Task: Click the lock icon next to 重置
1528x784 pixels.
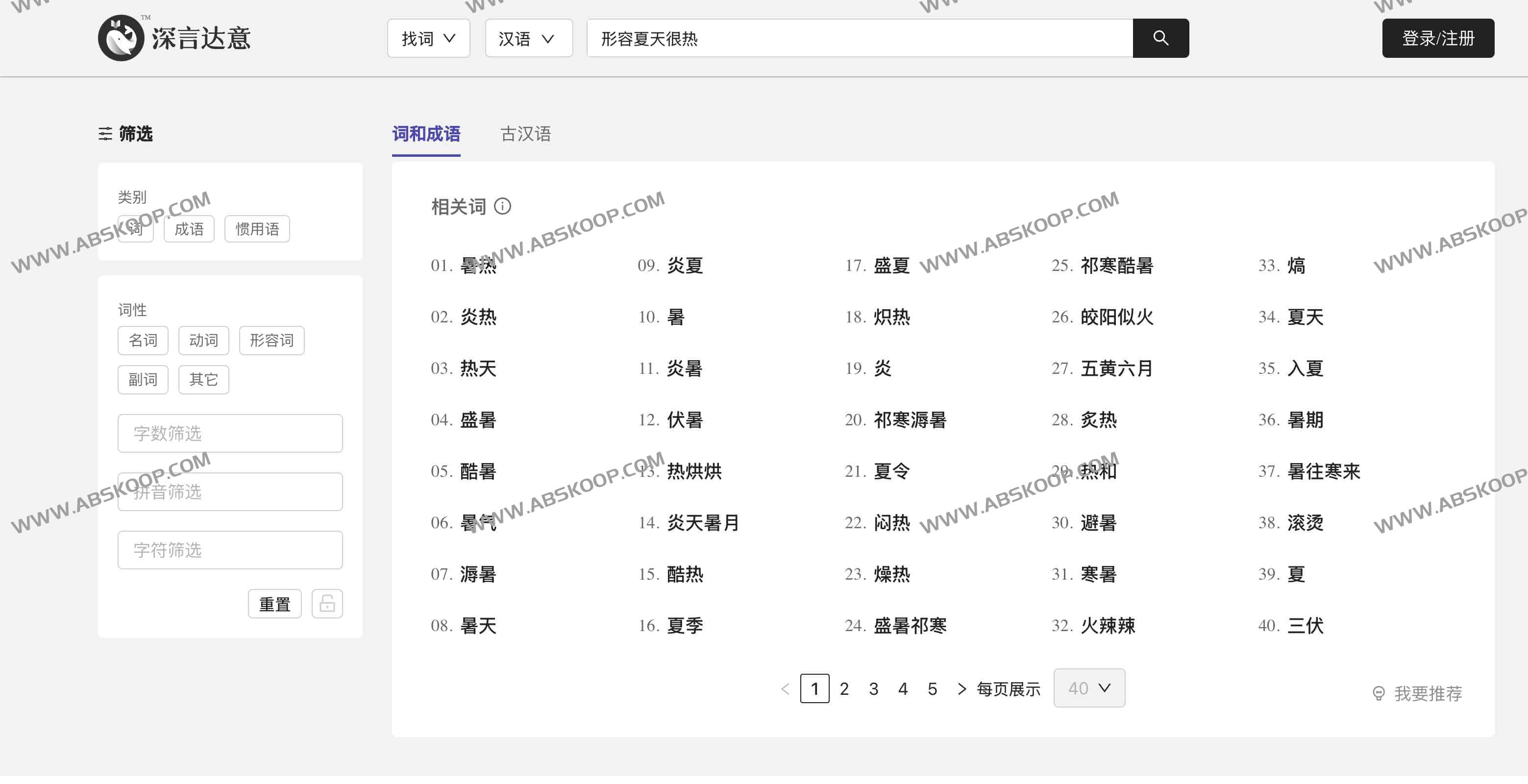Action: tap(327, 603)
